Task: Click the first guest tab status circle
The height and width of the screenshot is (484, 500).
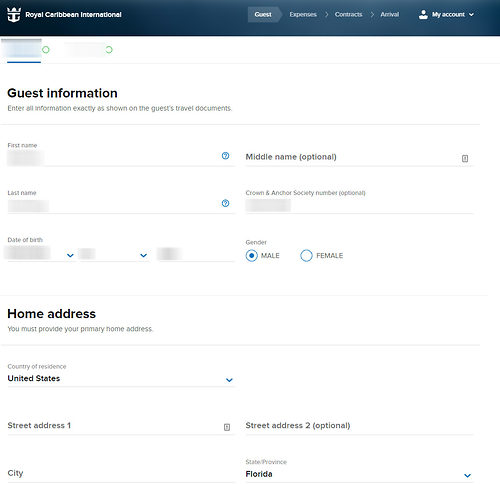Action: (x=46, y=50)
